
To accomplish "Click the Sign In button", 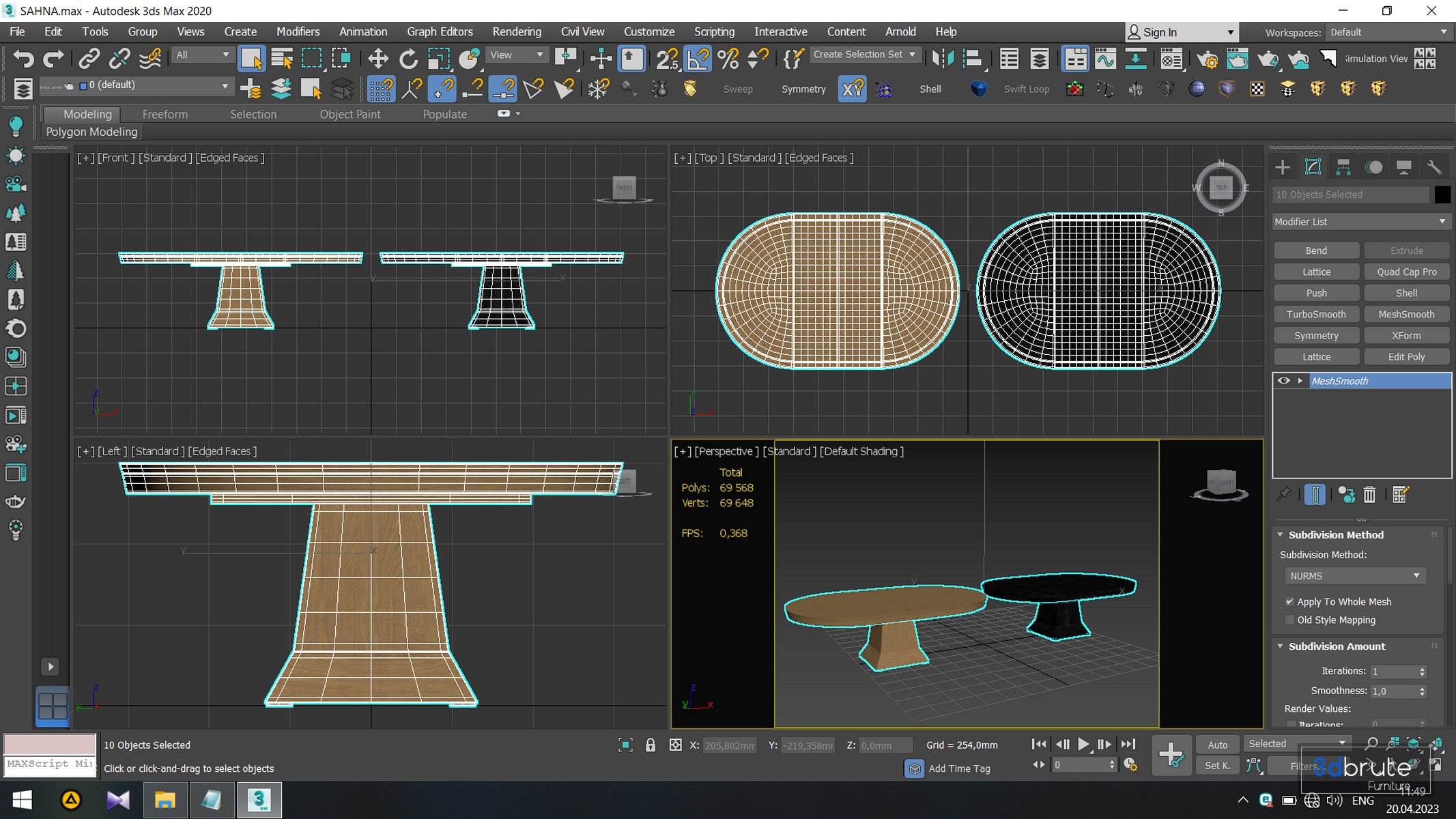I will [x=1181, y=32].
